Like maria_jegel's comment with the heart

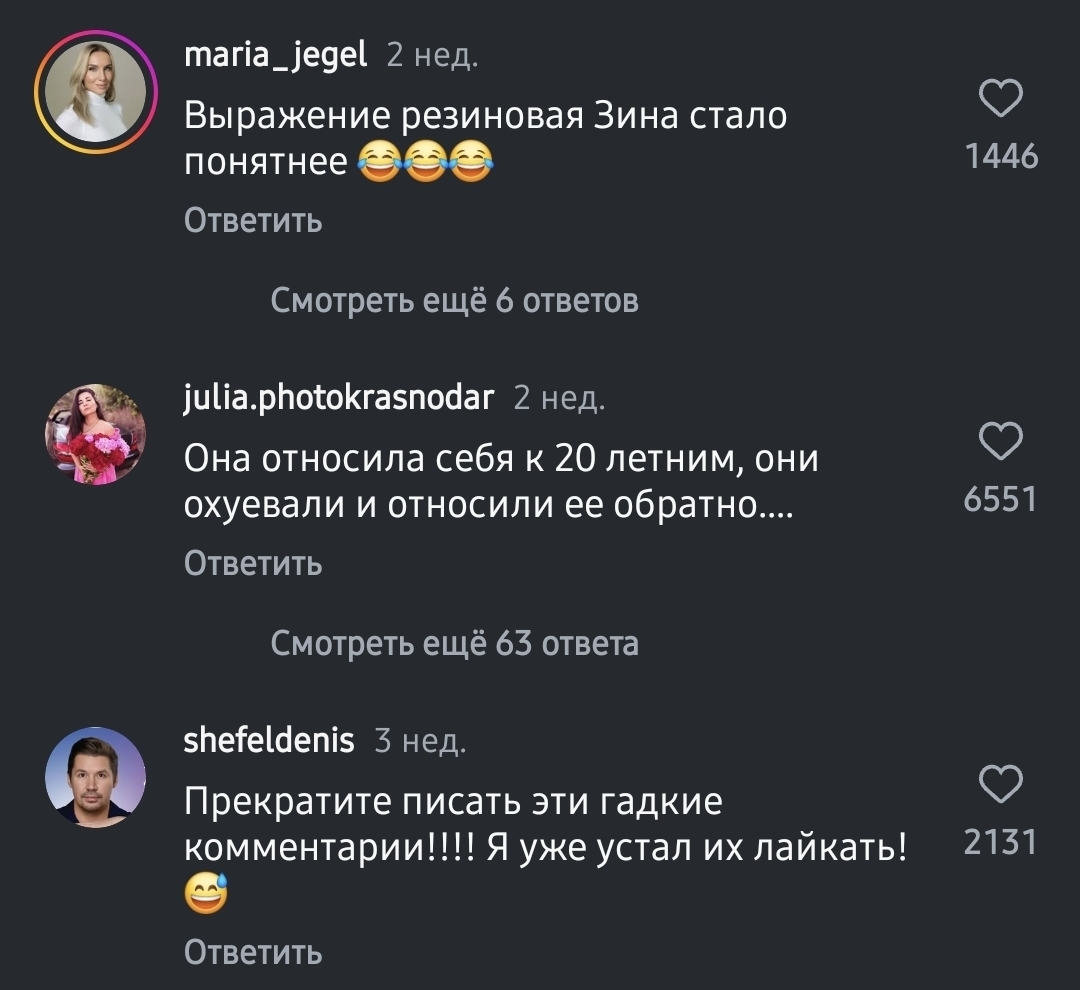click(998, 101)
